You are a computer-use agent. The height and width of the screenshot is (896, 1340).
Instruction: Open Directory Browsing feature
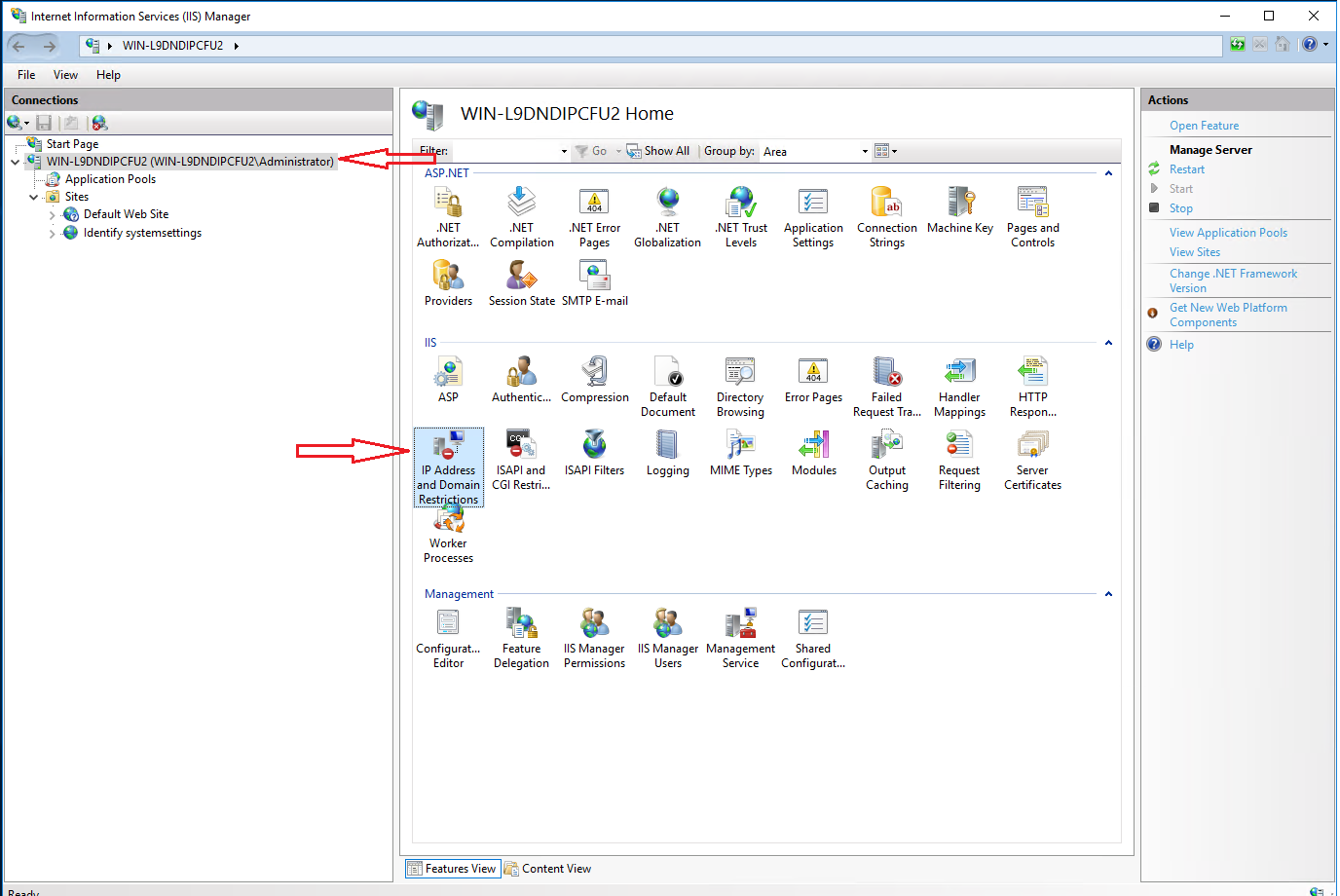(x=740, y=387)
